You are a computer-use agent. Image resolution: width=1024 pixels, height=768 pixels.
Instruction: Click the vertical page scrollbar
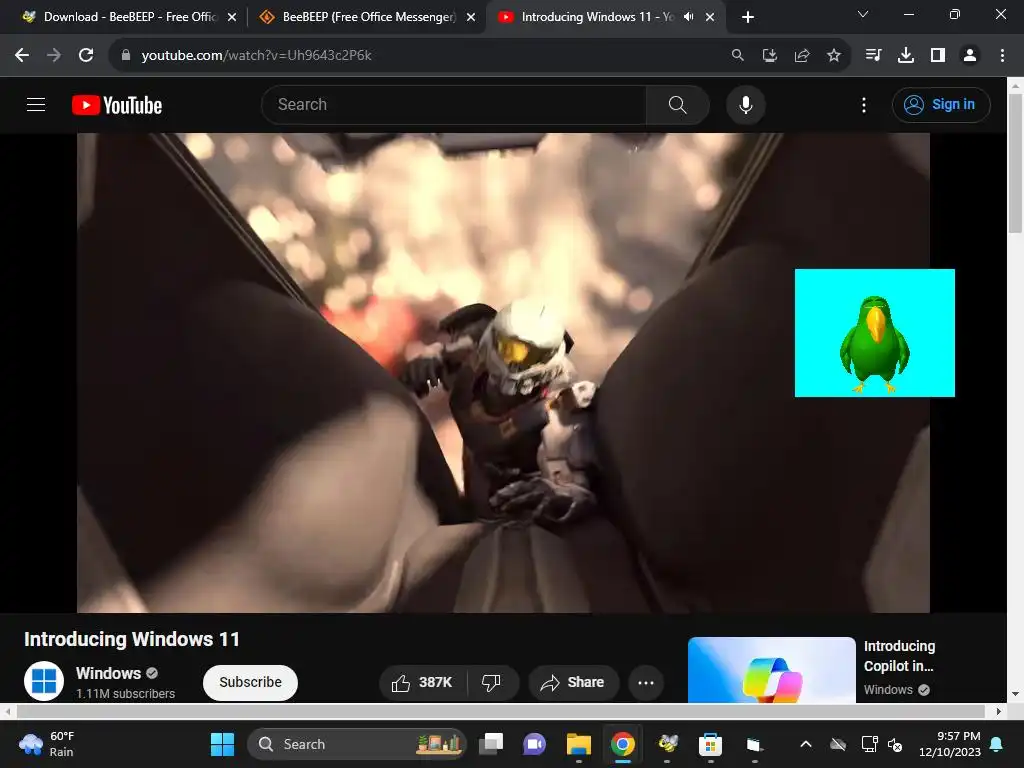tap(1015, 161)
